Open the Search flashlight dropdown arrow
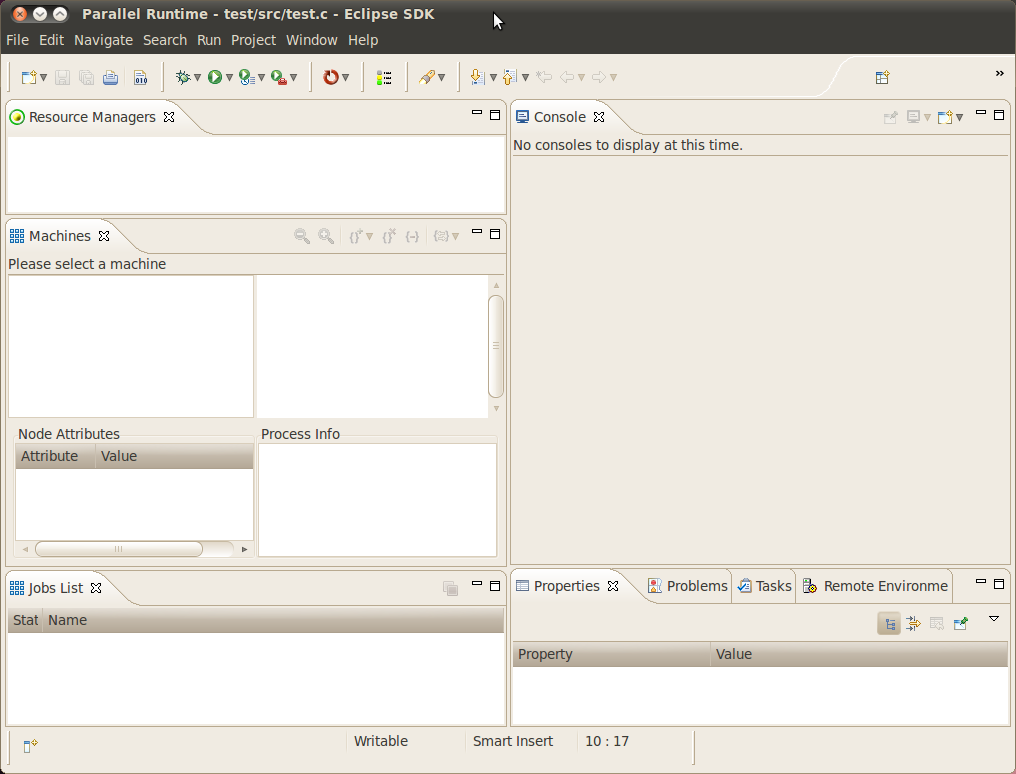 tap(441, 78)
